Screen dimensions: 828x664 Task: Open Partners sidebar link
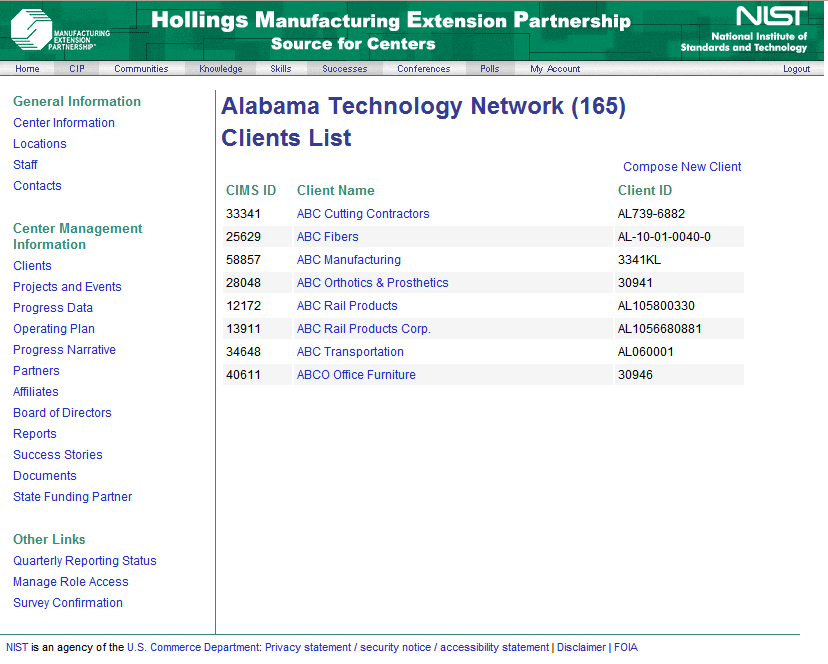[x=36, y=371]
